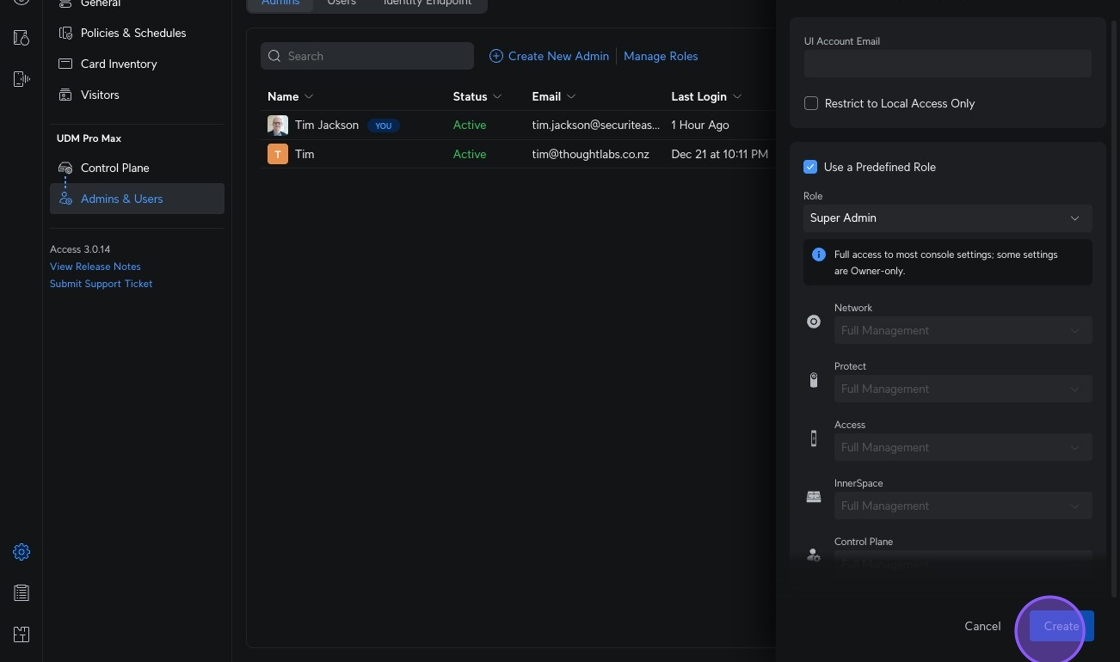Open Policies & Schedules in sidebar
The image size is (1120, 662).
[x=133, y=33]
